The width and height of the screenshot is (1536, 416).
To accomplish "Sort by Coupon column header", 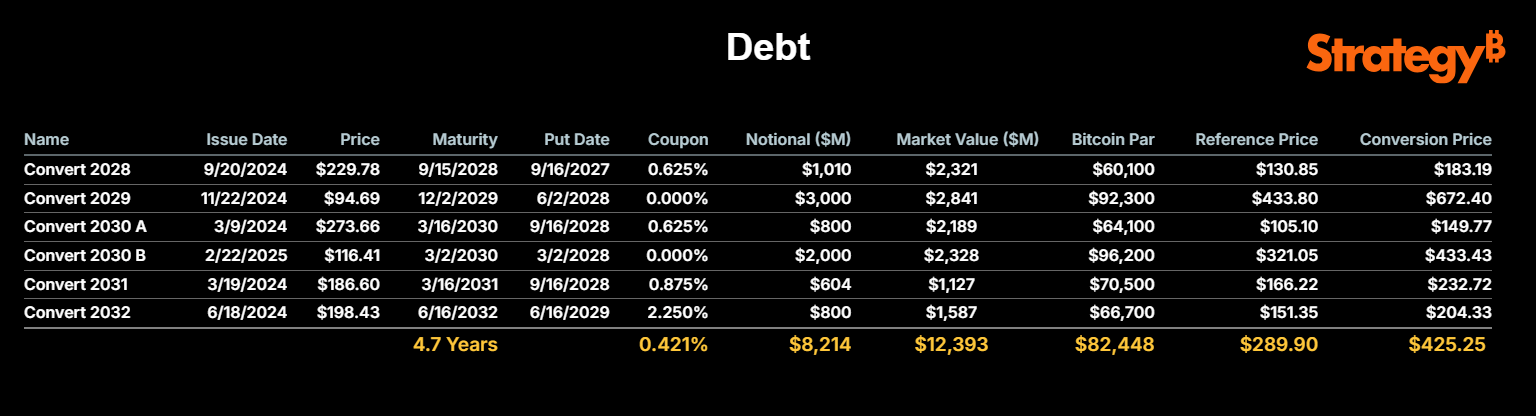I will tap(677, 140).
